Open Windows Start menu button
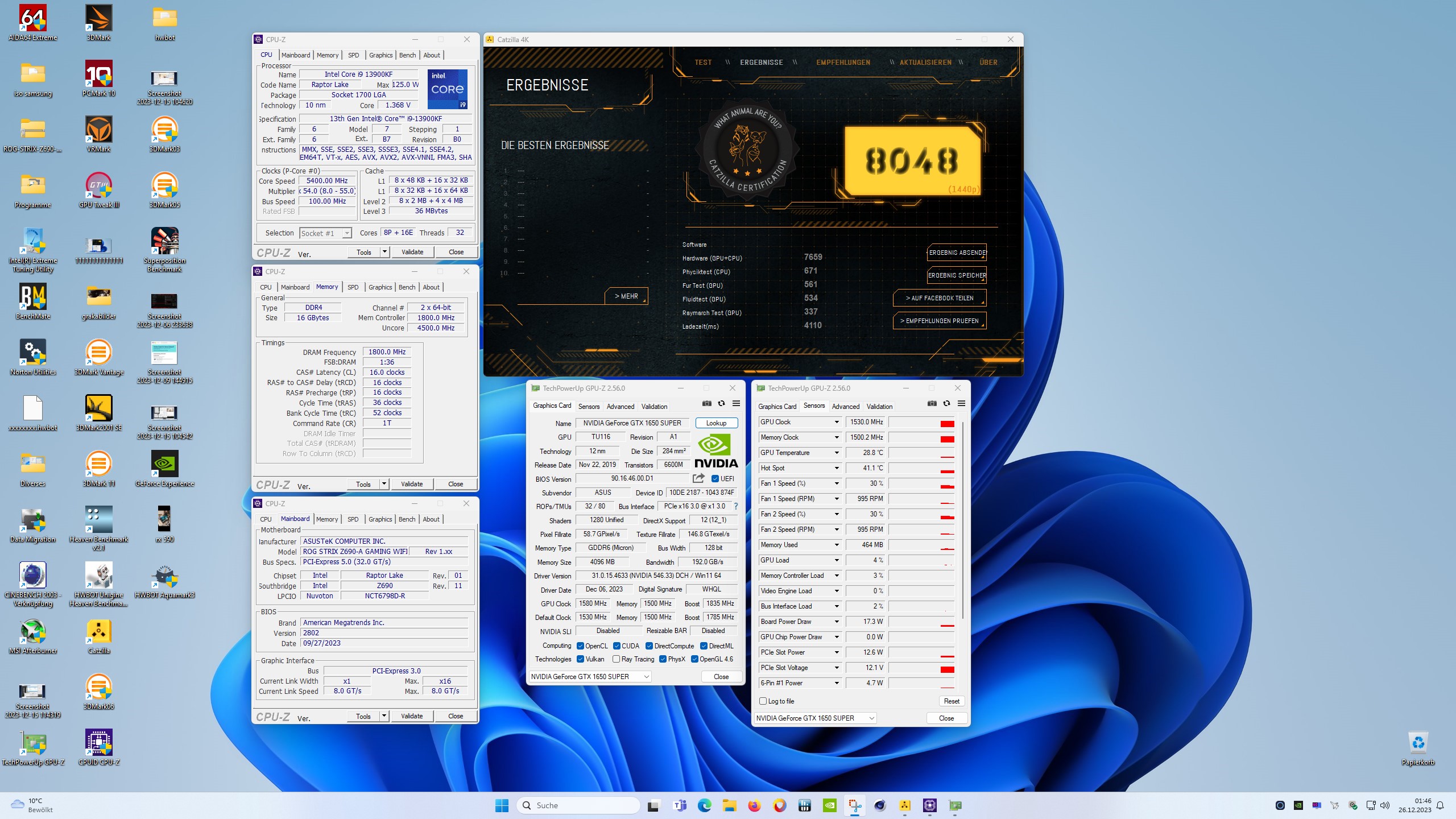This screenshot has width=1456, height=819. click(502, 805)
